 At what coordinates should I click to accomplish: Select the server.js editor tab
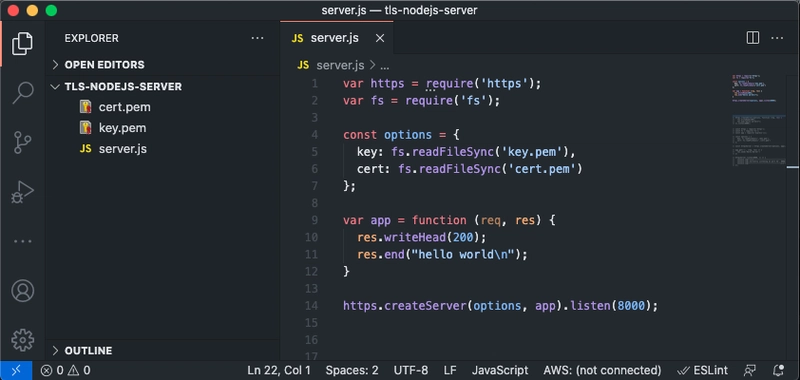pos(337,38)
